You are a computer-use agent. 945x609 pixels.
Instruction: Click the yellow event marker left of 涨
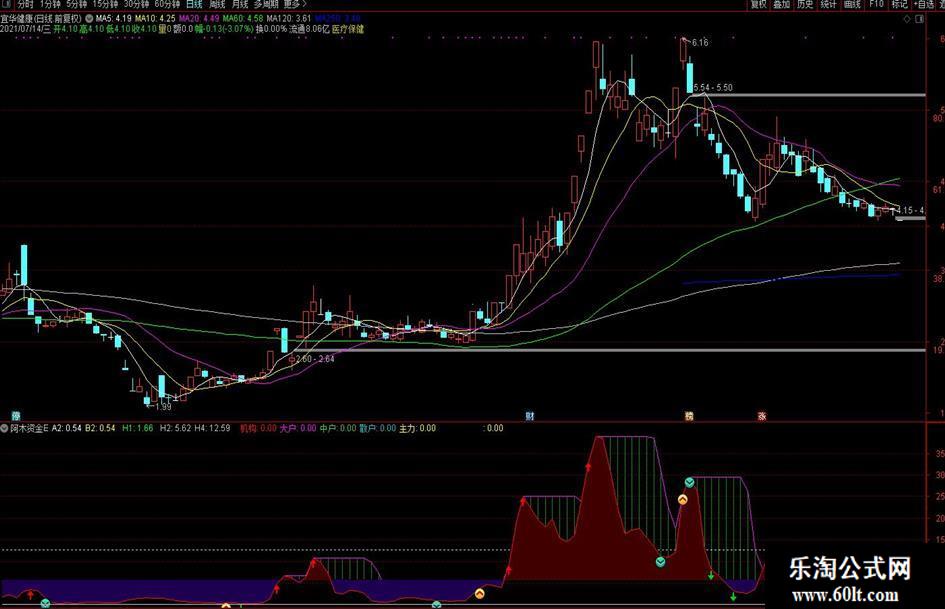689,416
